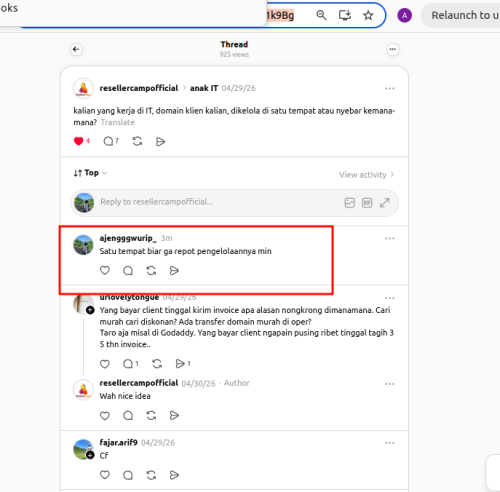Like the 'Wah nice idea' reply
This screenshot has width=500, height=492.
click(x=105, y=415)
